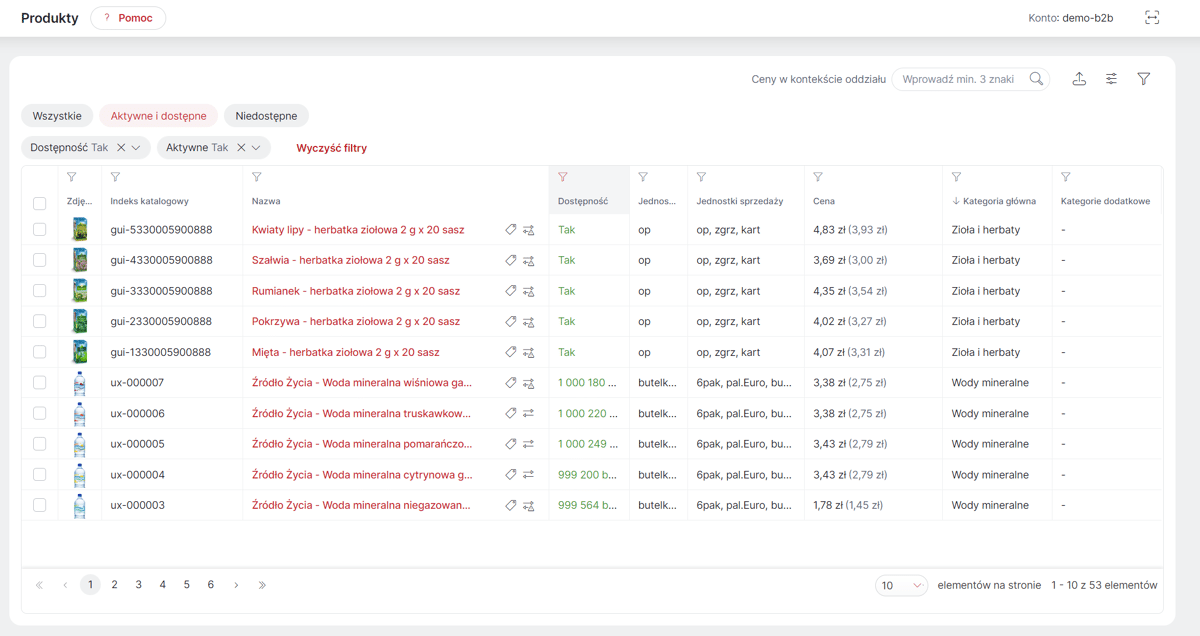Focus the search field with the 3-character hint
1200x636 pixels.
pos(958,79)
